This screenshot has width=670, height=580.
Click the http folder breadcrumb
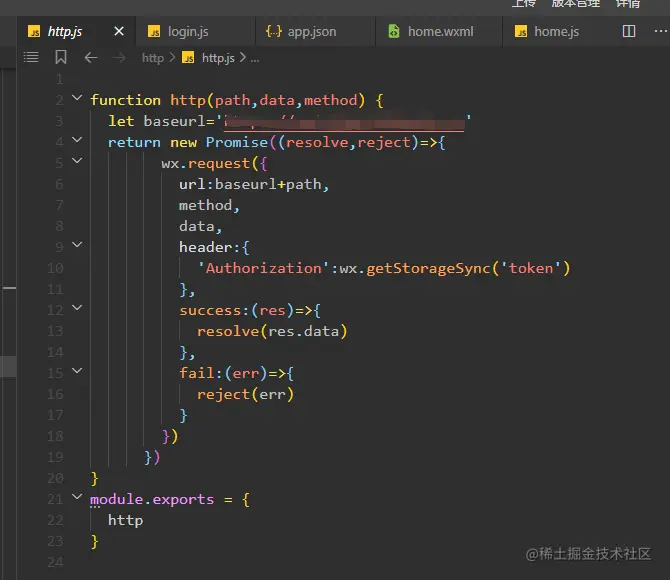[x=153, y=58]
